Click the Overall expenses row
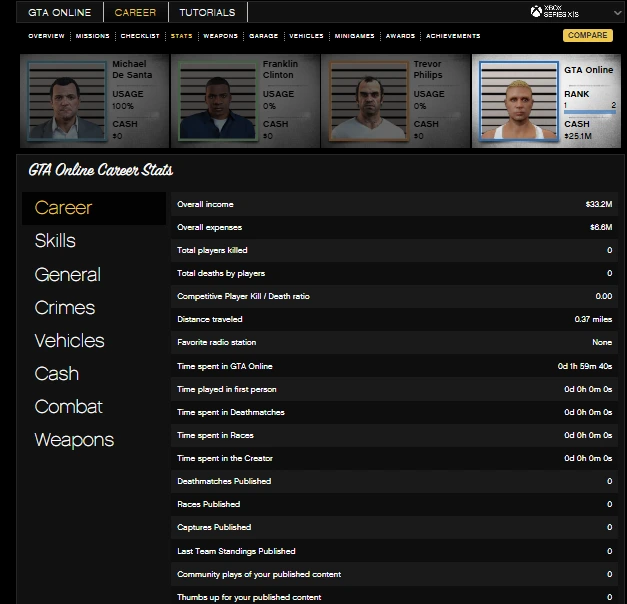The image size is (627, 604). [x=394, y=227]
